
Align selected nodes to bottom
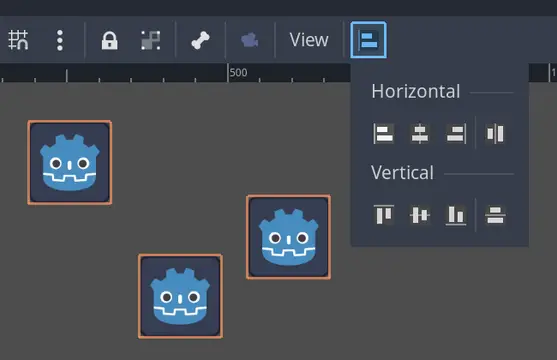click(x=456, y=215)
